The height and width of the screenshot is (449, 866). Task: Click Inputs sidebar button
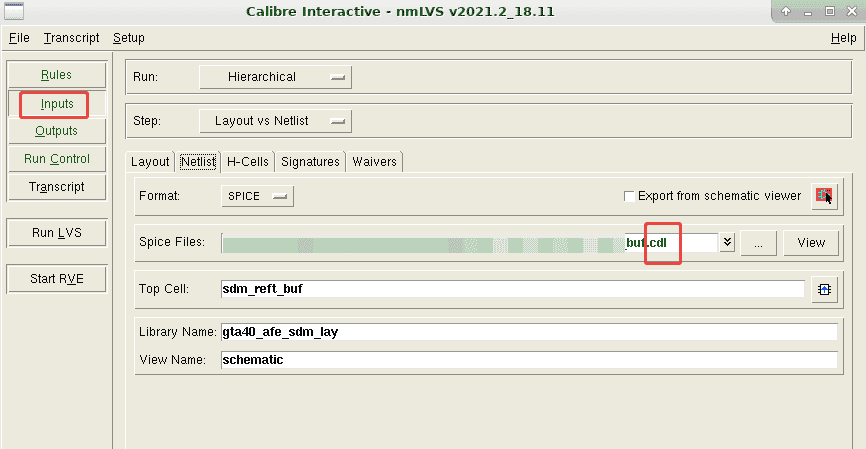[x=56, y=104]
